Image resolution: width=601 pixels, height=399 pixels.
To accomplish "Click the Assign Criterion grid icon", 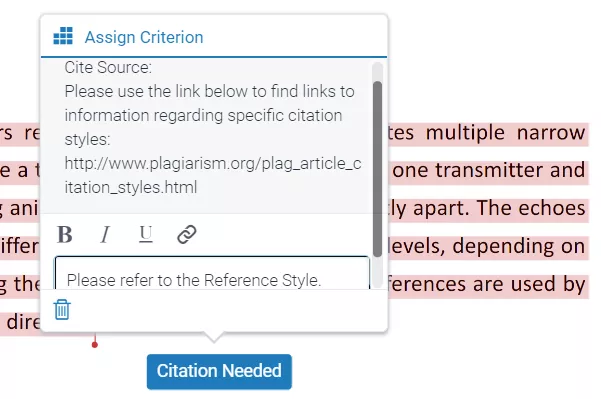I will tap(63, 36).
